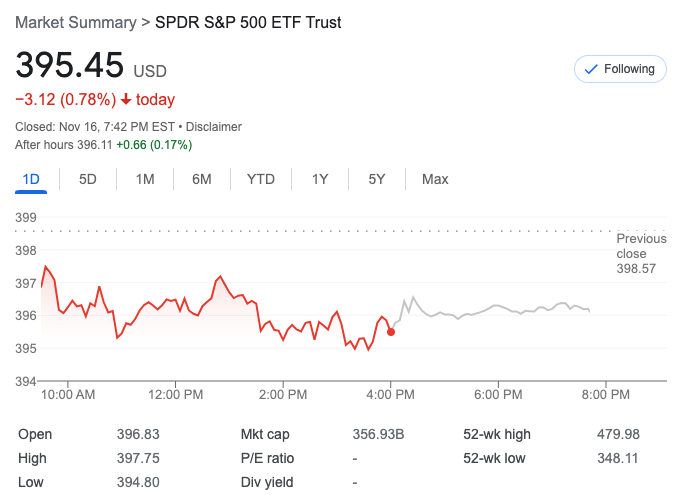The height and width of the screenshot is (501, 692).
Task: Click the checkmark icon in Following
Action: coord(590,69)
